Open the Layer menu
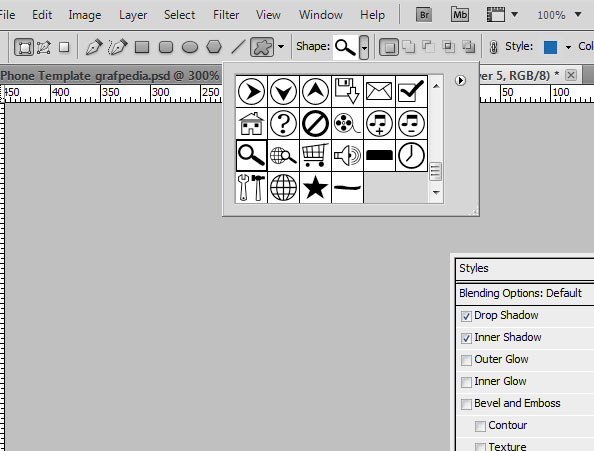Screen dimensions: 594x451 point(133,15)
